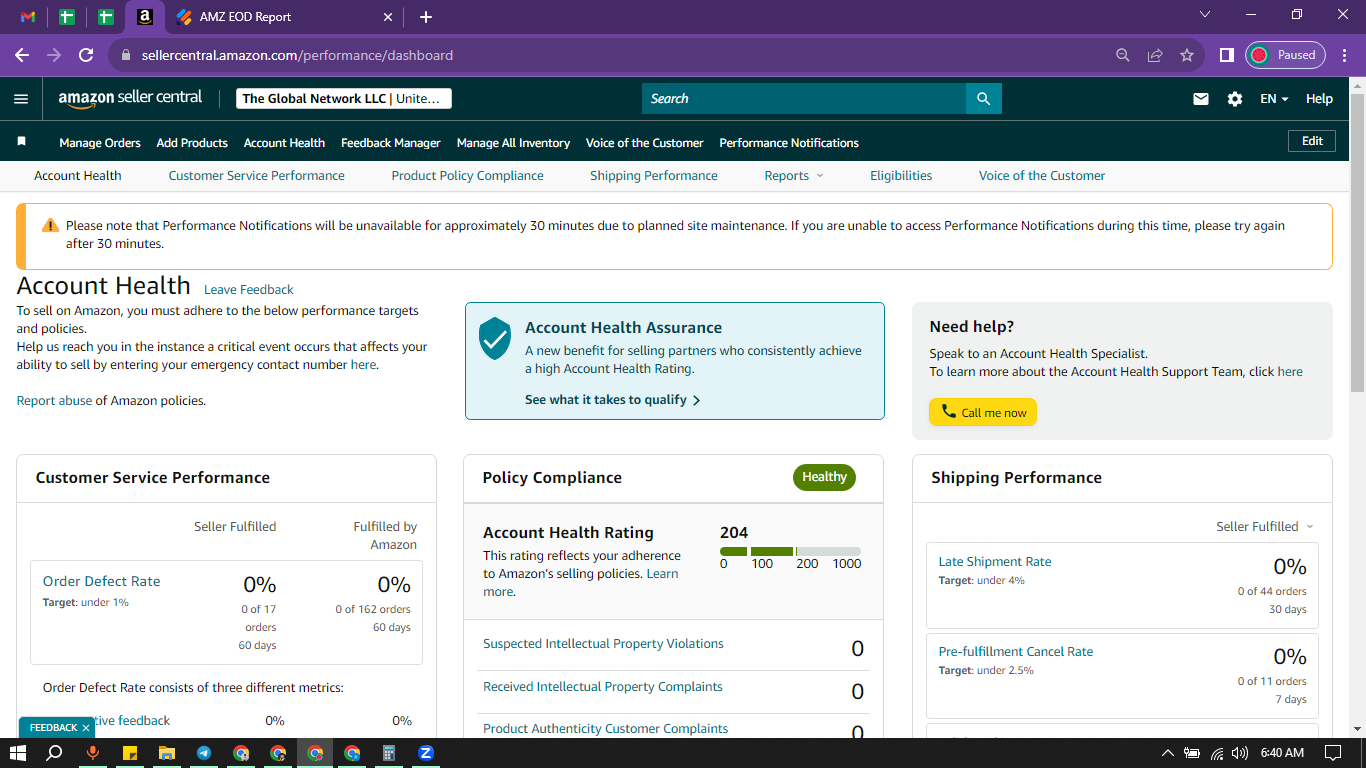Open the Chrome three-dot menu
Screen dimensions: 1366x768
pyautogui.click(x=1344, y=55)
